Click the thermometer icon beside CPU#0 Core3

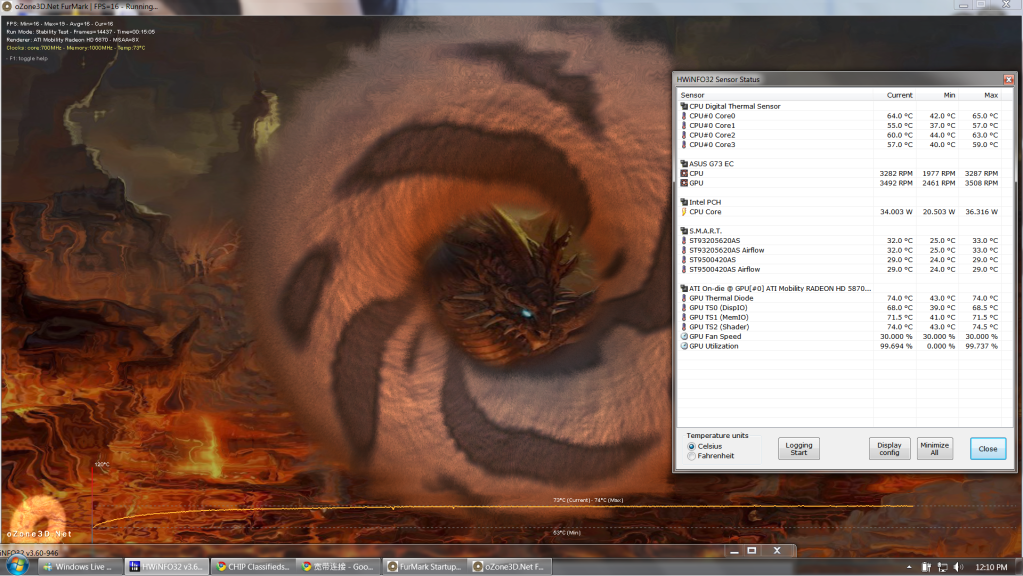[x=684, y=145]
